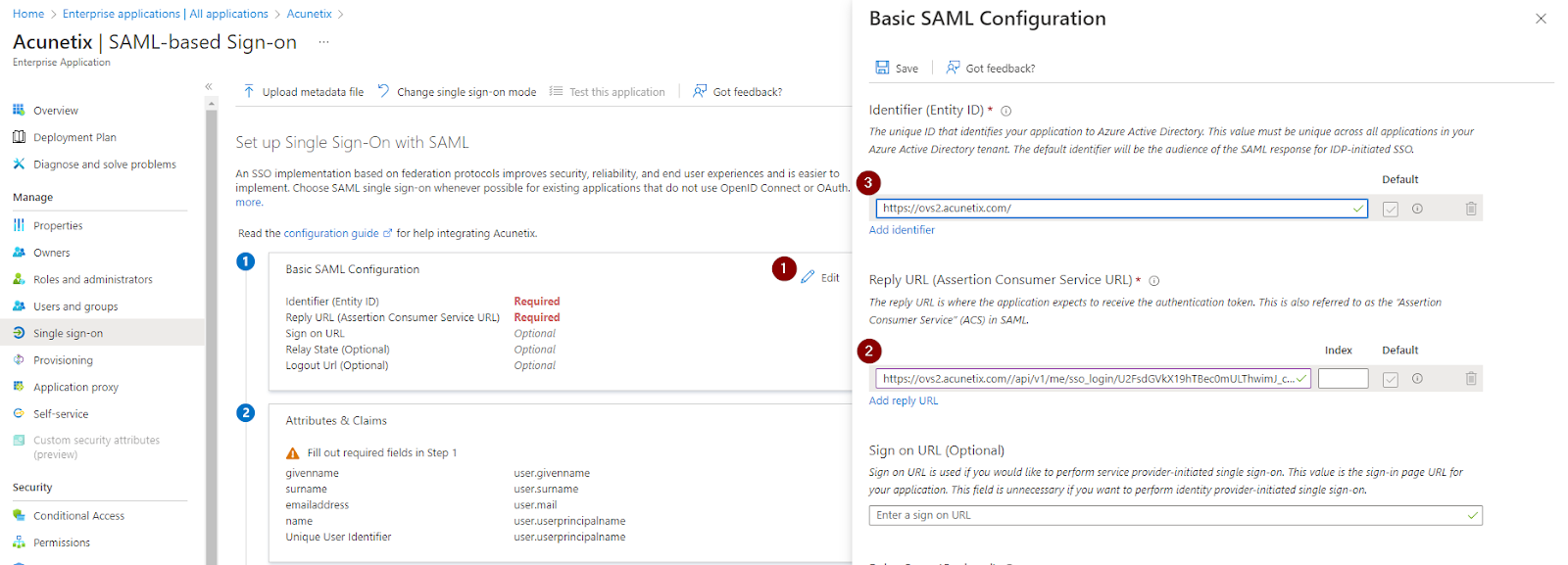Viewport: 1568px width, 565px height.
Task: Click the Application proxy icon
Action: click(19, 387)
